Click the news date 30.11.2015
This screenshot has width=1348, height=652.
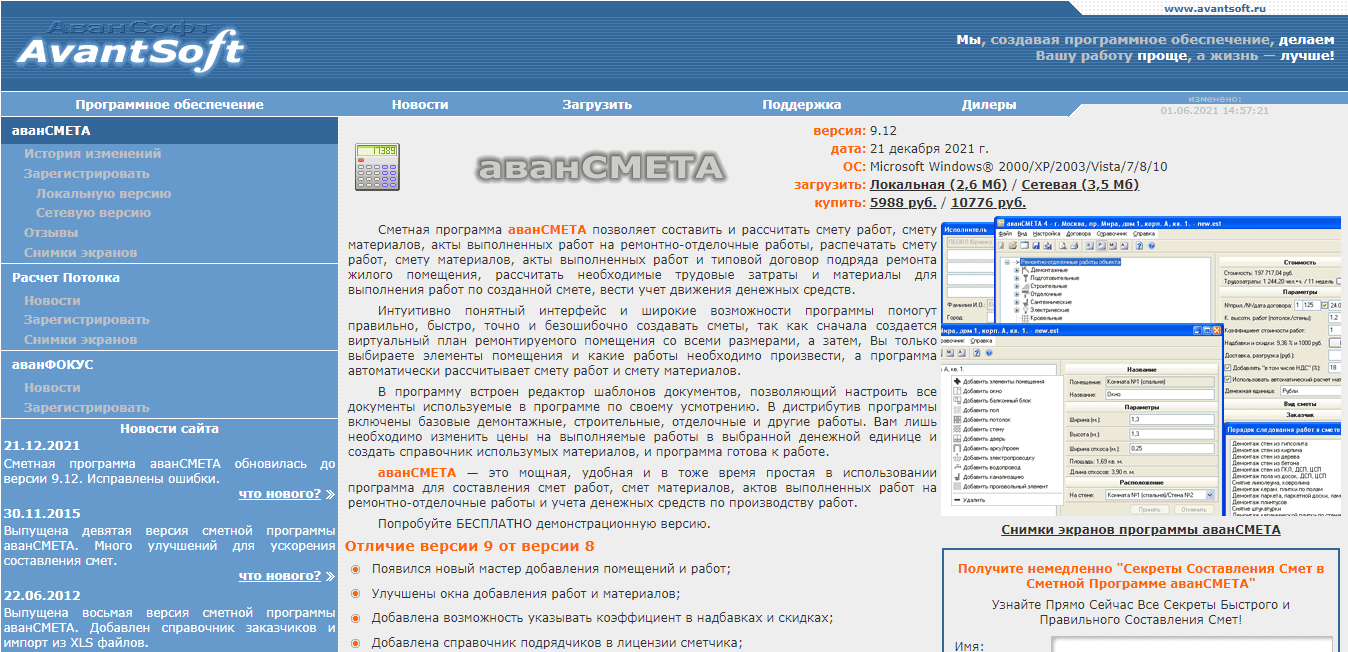pyautogui.click(x=42, y=513)
